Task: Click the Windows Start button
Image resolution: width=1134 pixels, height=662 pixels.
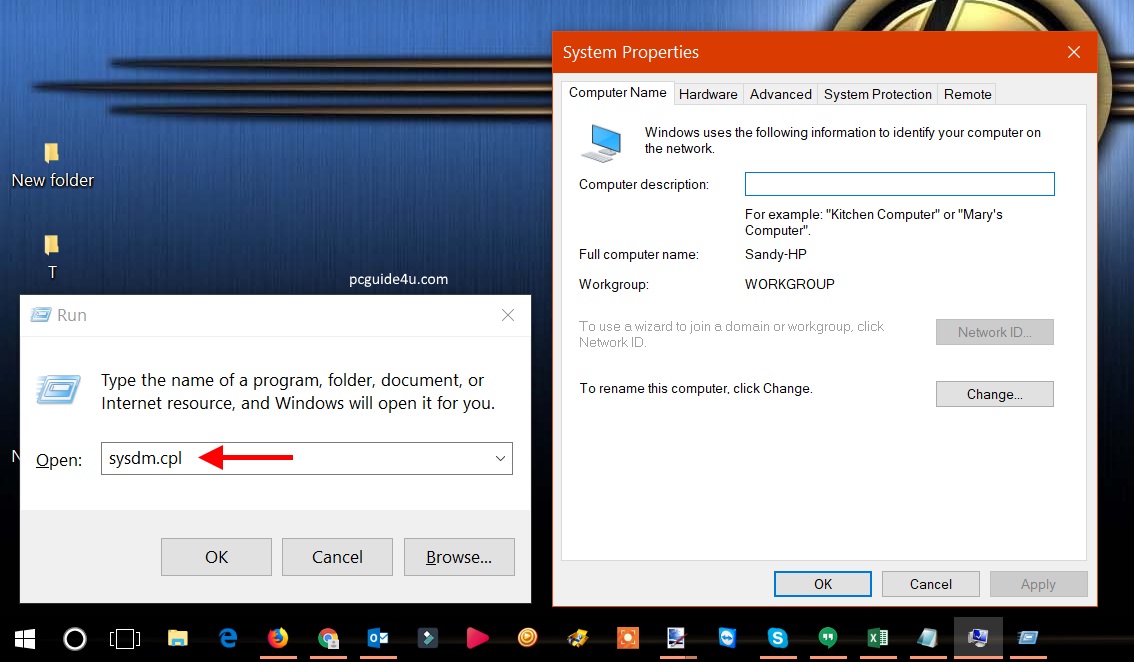Action: tap(24, 638)
